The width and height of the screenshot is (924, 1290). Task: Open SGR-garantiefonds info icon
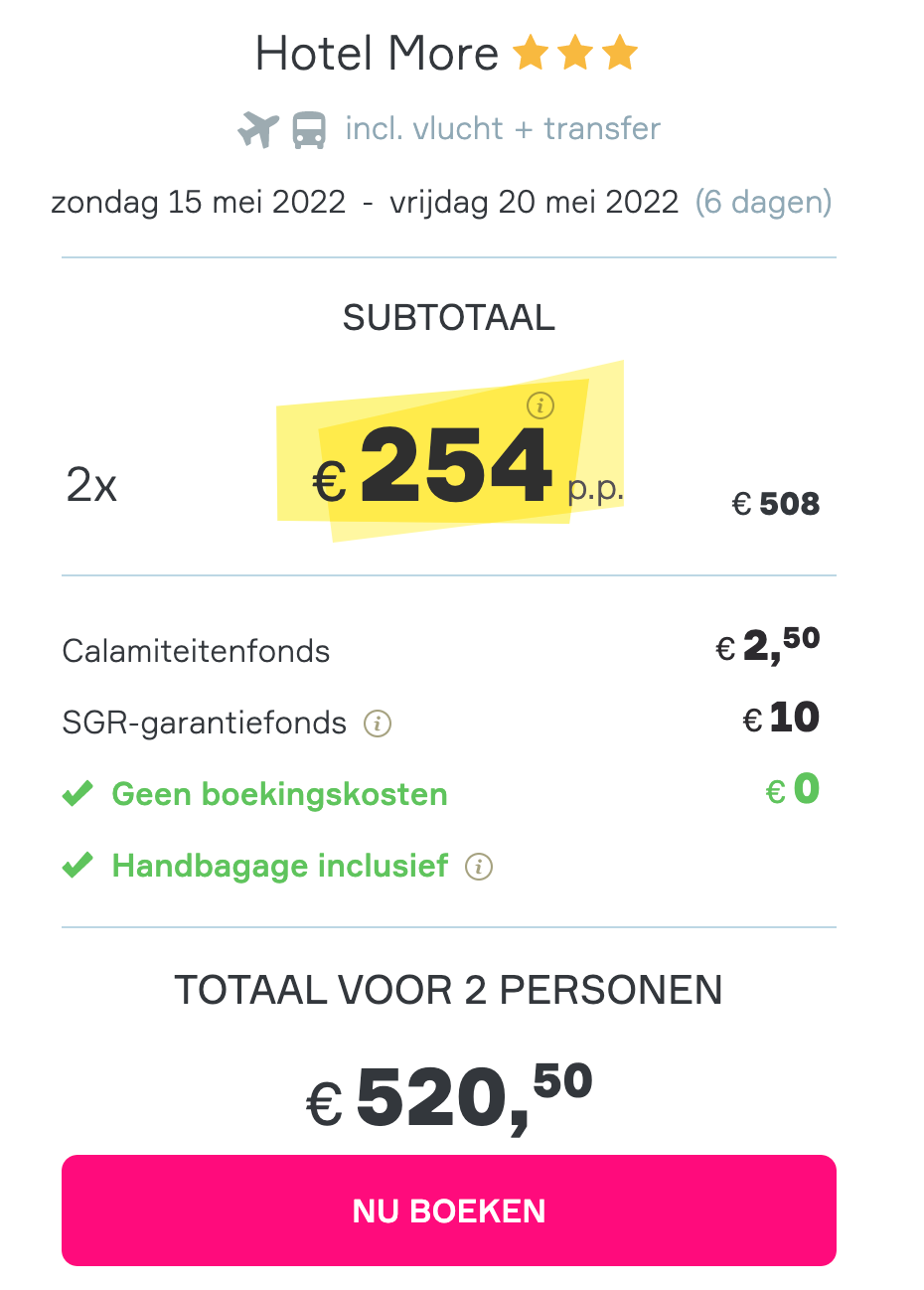(x=378, y=724)
